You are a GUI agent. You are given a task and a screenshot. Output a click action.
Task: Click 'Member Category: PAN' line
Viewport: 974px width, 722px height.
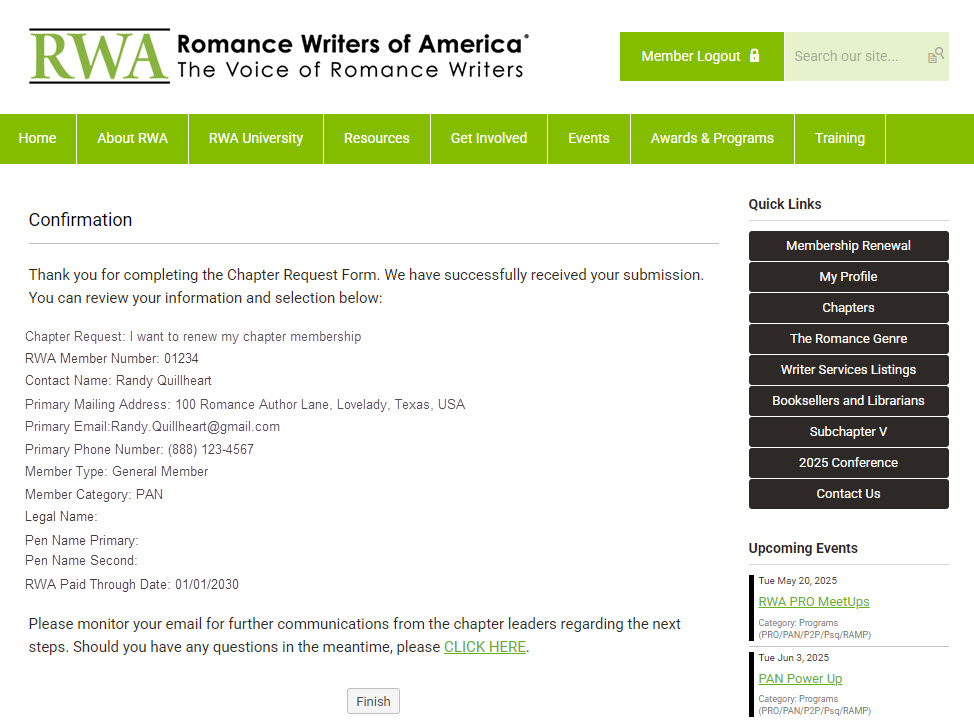tap(94, 495)
